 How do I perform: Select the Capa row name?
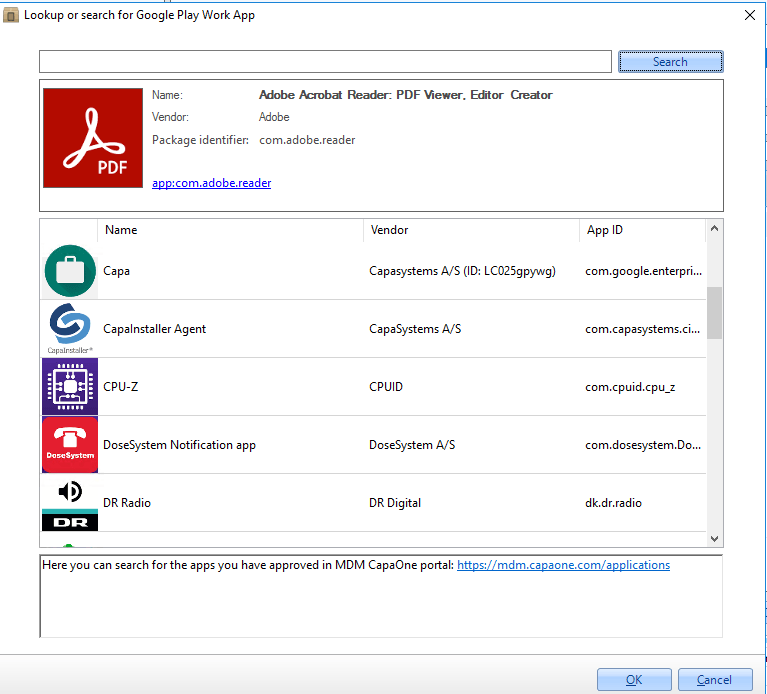(x=116, y=271)
